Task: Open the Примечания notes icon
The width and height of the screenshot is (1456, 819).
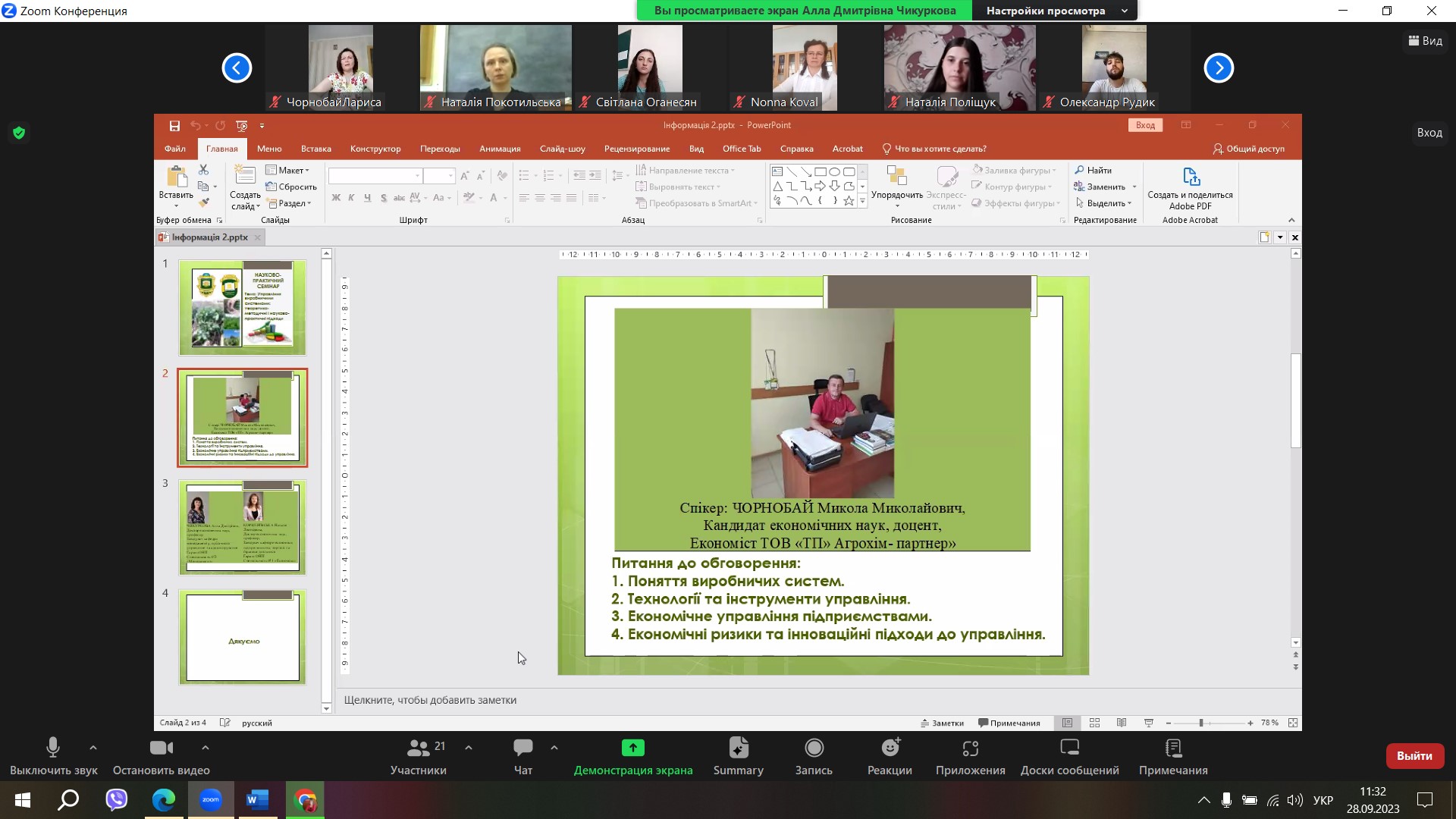Action: 1173,748
